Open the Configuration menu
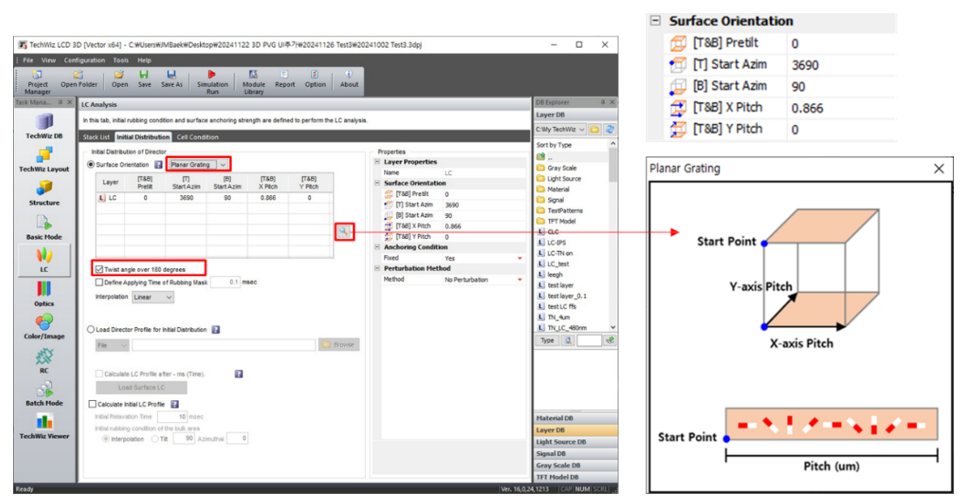Viewport: 962px width, 499px height. click(84, 60)
